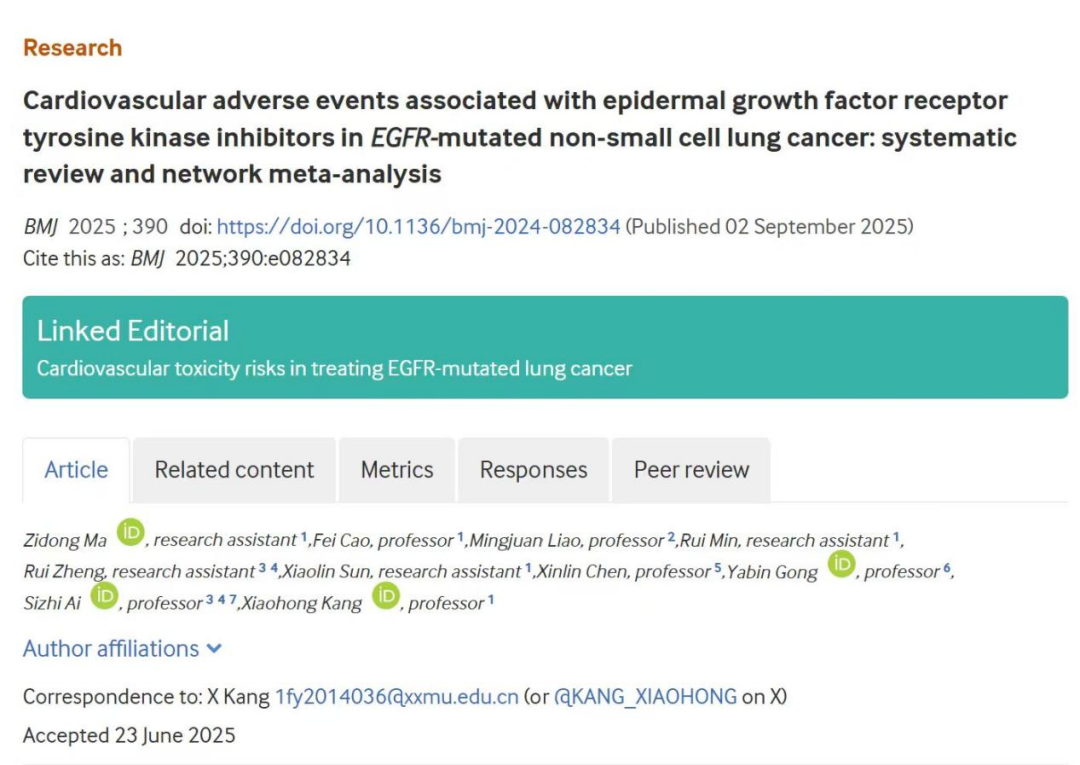
Task: Open the Linked Editorial banner
Action: tap(545, 347)
